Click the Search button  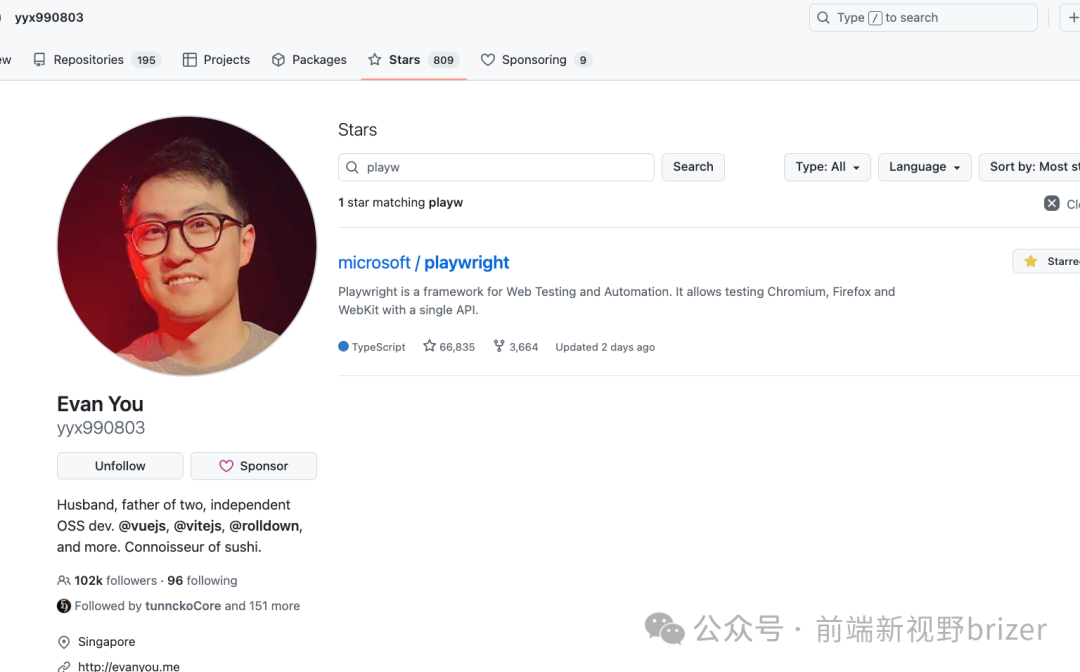point(693,167)
